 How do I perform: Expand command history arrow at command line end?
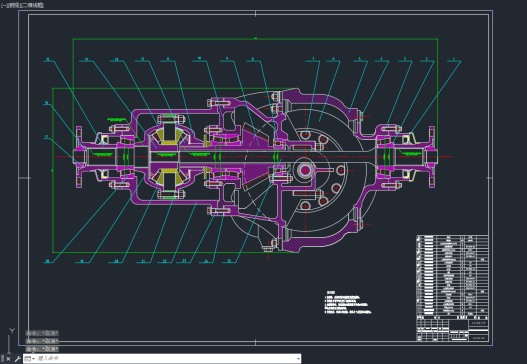point(298,359)
